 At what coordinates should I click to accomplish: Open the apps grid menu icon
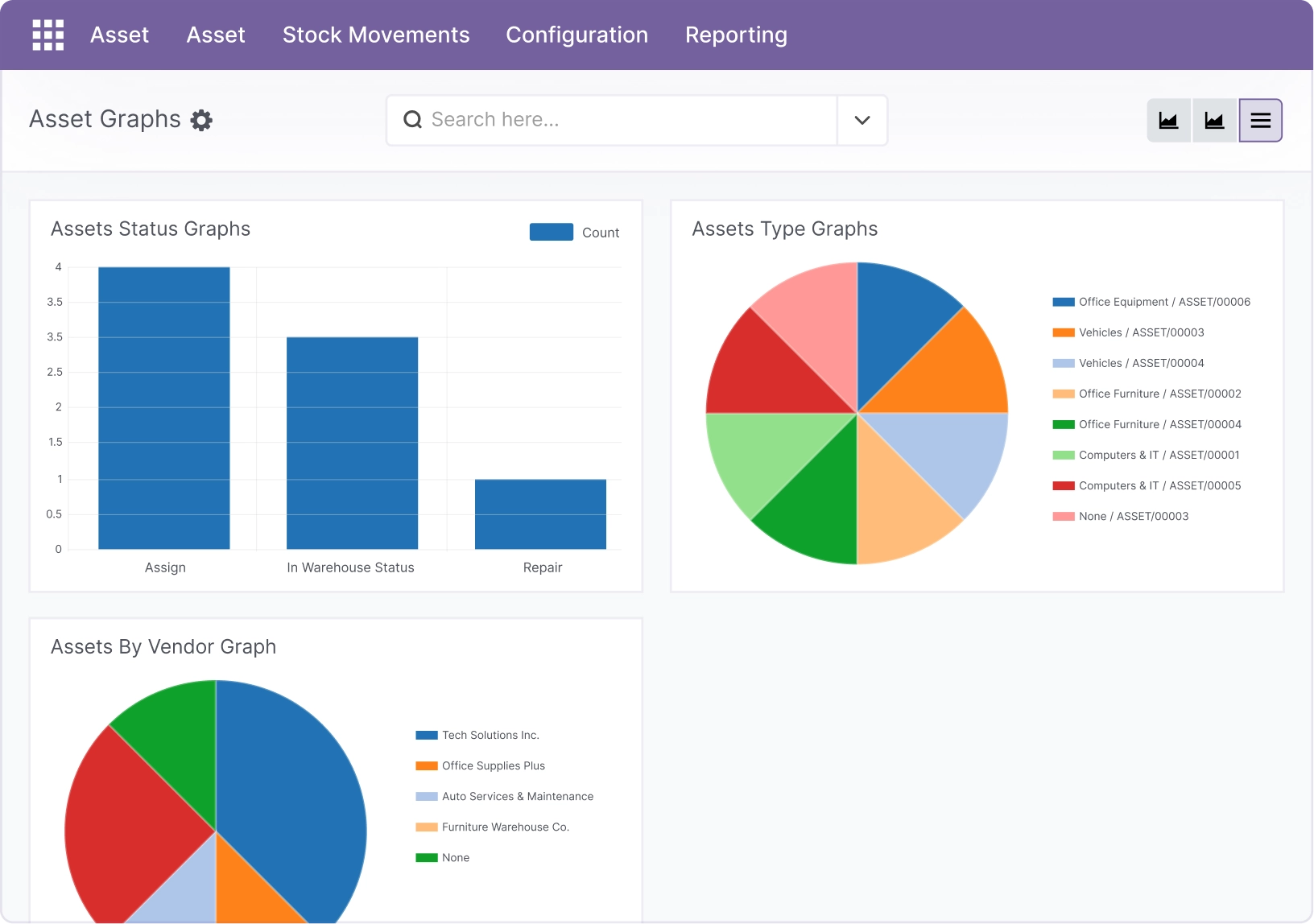[x=48, y=35]
